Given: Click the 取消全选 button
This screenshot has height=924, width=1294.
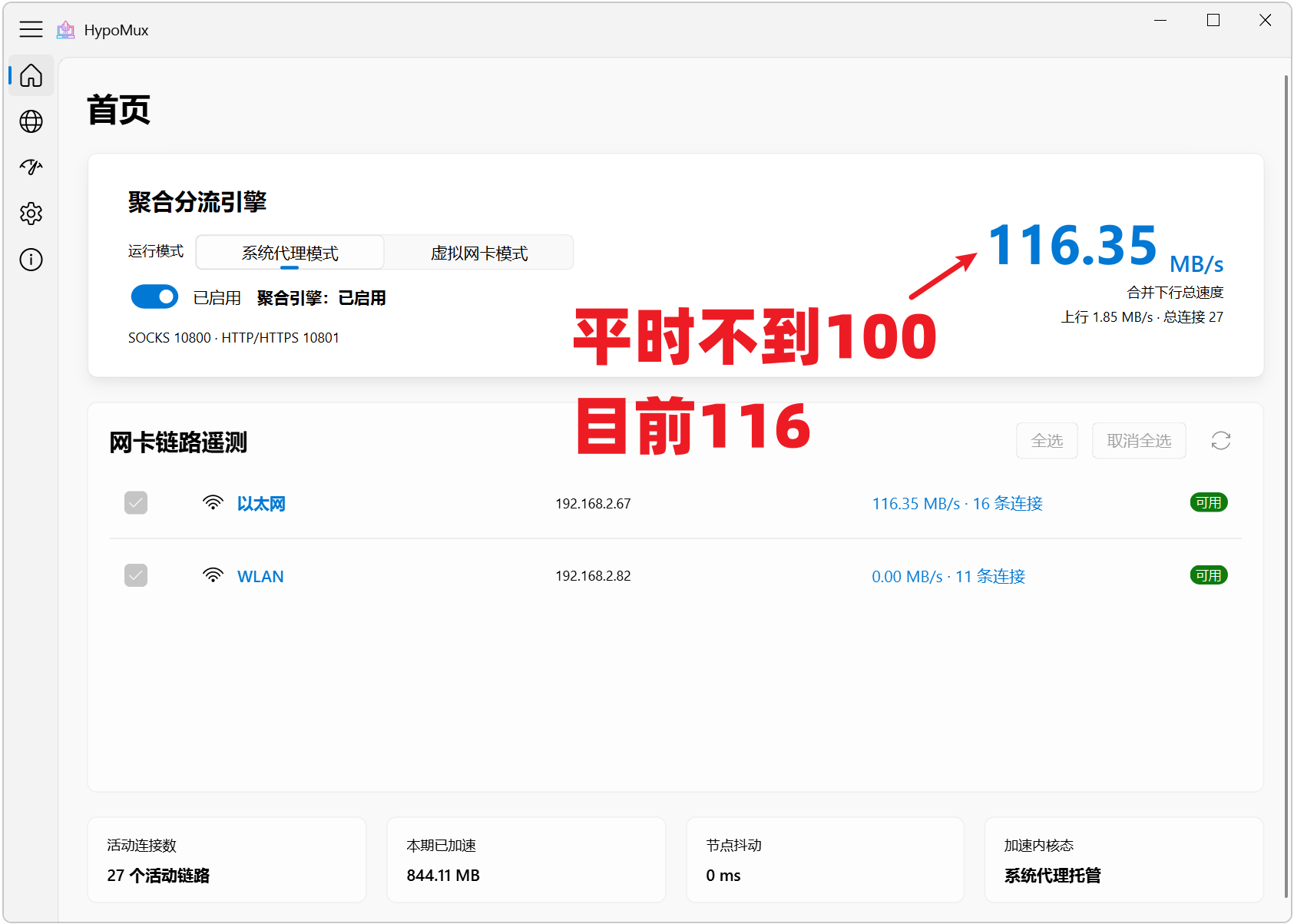Looking at the screenshot, I should [1139, 440].
